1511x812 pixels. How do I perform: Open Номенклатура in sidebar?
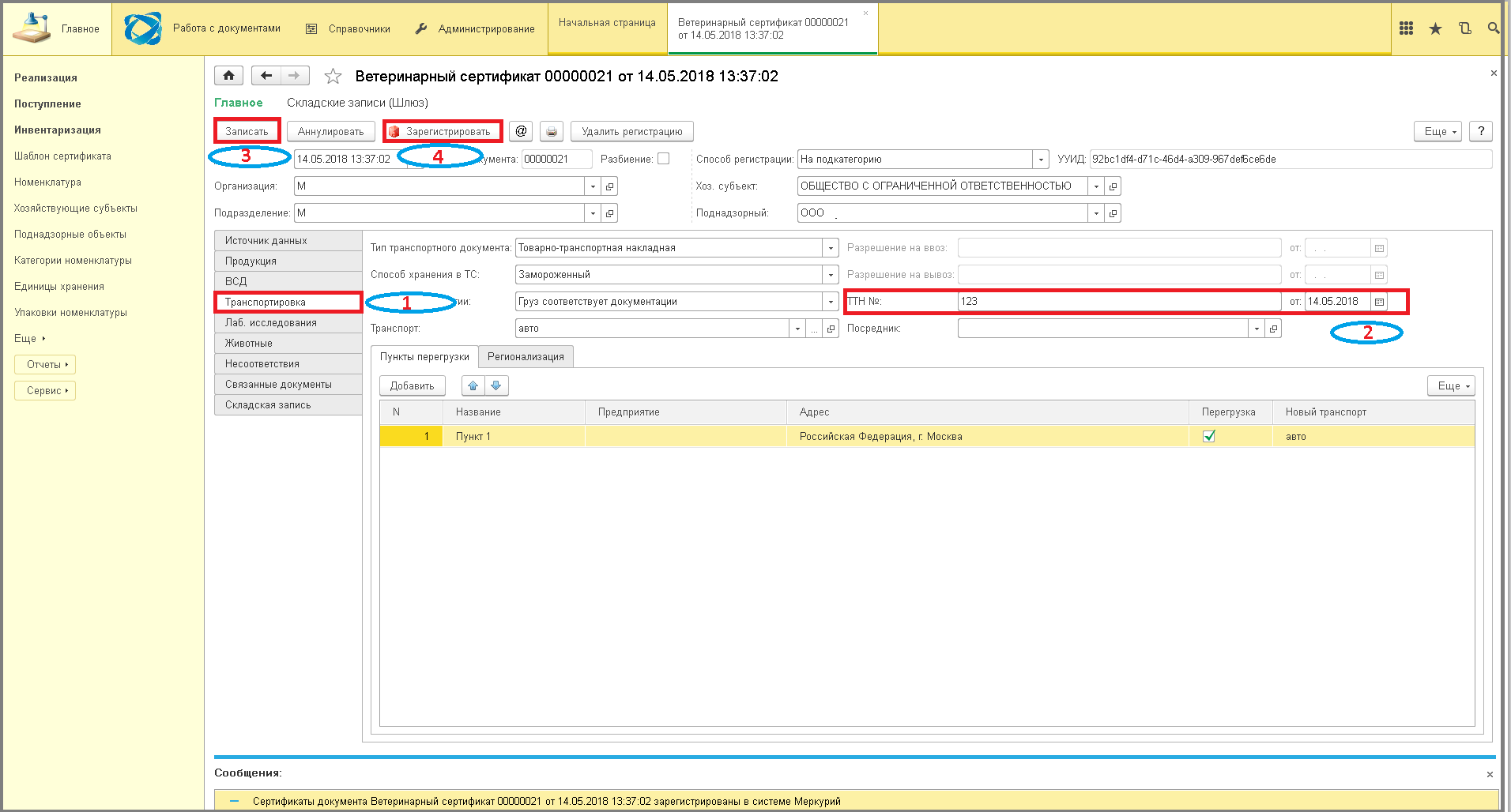click(x=47, y=182)
